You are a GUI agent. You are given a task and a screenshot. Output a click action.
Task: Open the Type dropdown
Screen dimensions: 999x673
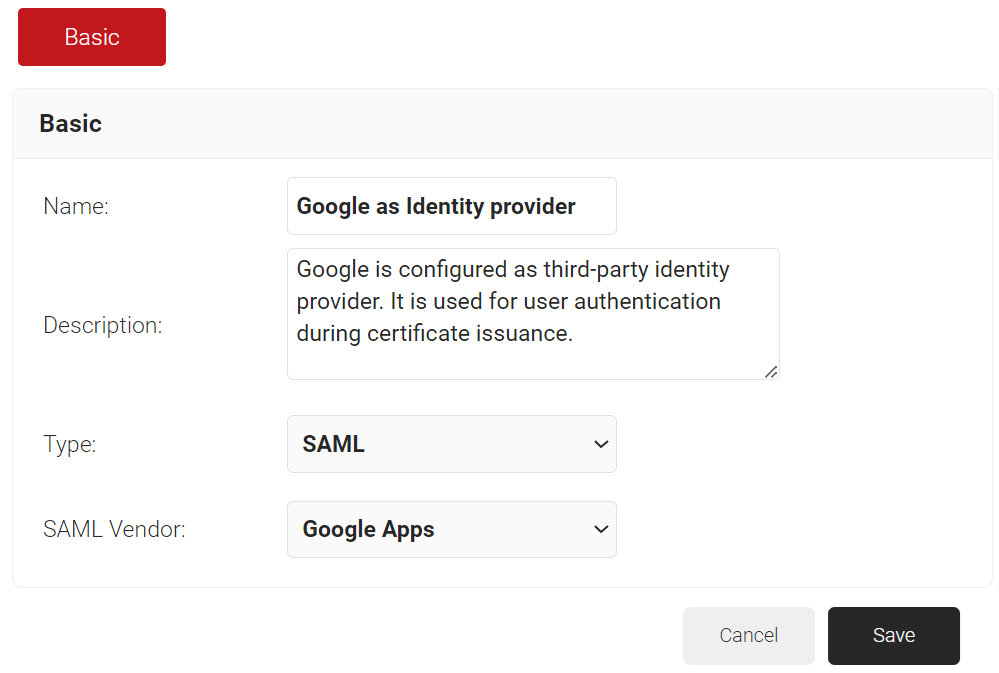451,444
